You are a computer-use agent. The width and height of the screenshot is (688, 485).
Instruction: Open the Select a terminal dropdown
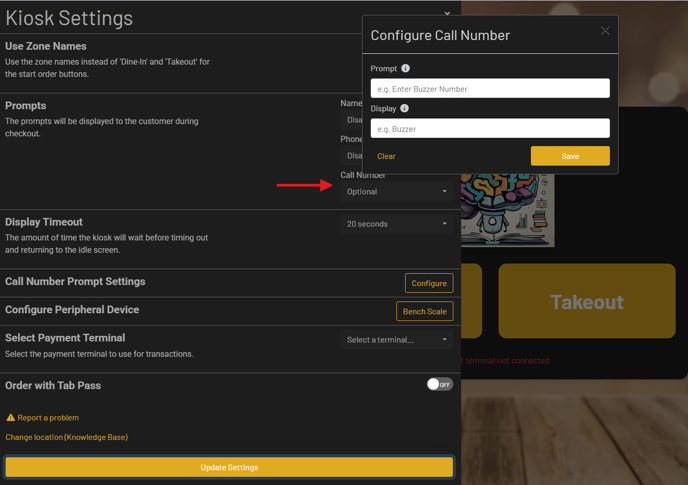point(396,340)
